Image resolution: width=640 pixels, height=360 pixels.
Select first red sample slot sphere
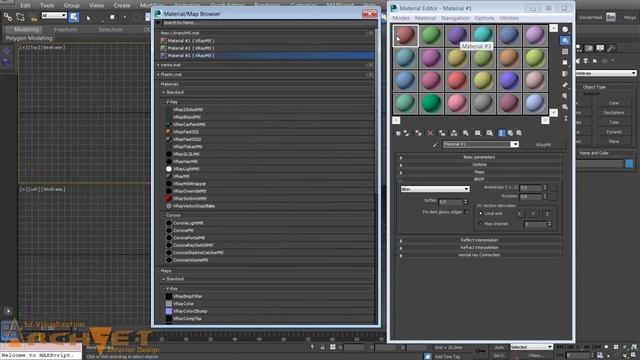point(405,36)
